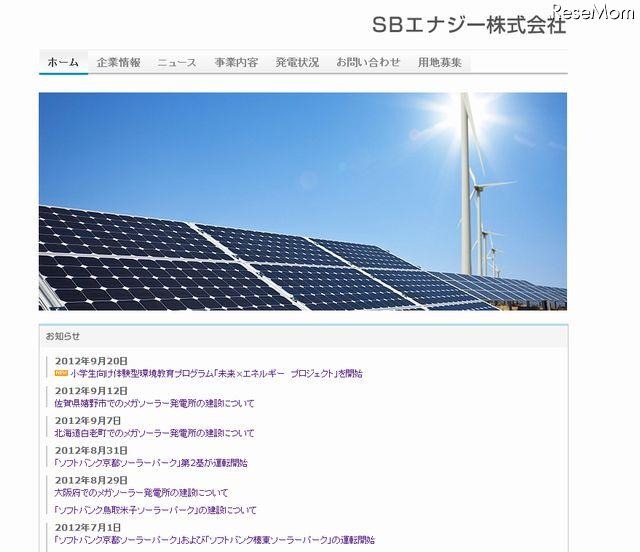Select the 2012年8月31日 date text
The width and height of the screenshot is (640, 552).
[x=91, y=450]
